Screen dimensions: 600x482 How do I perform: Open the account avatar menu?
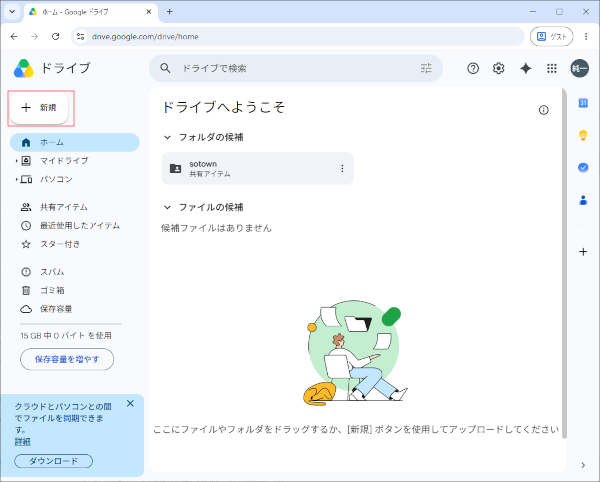580,68
